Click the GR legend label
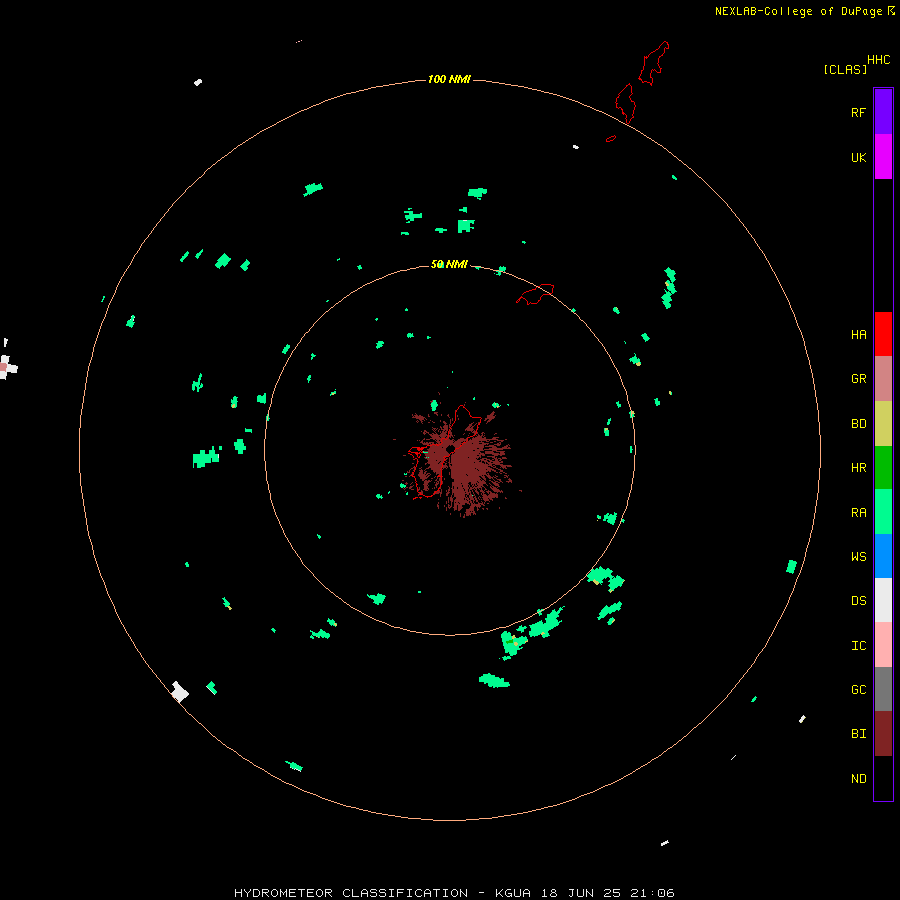This screenshot has width=900, height=900. click(x=858, y=379)
